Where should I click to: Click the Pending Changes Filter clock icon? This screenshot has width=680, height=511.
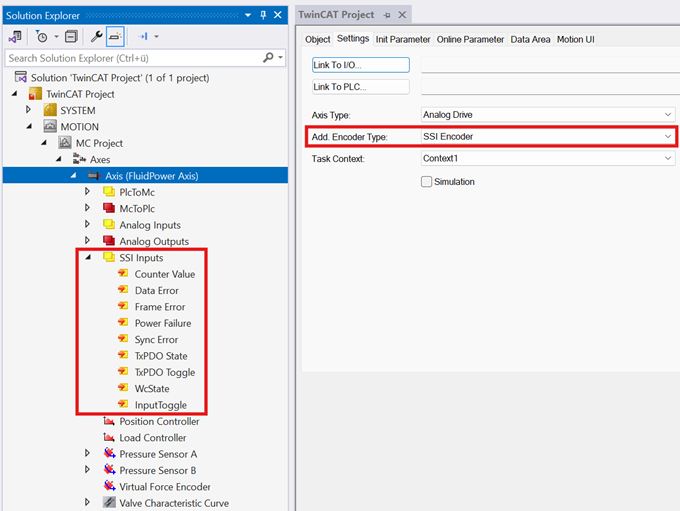click(42, 37)
